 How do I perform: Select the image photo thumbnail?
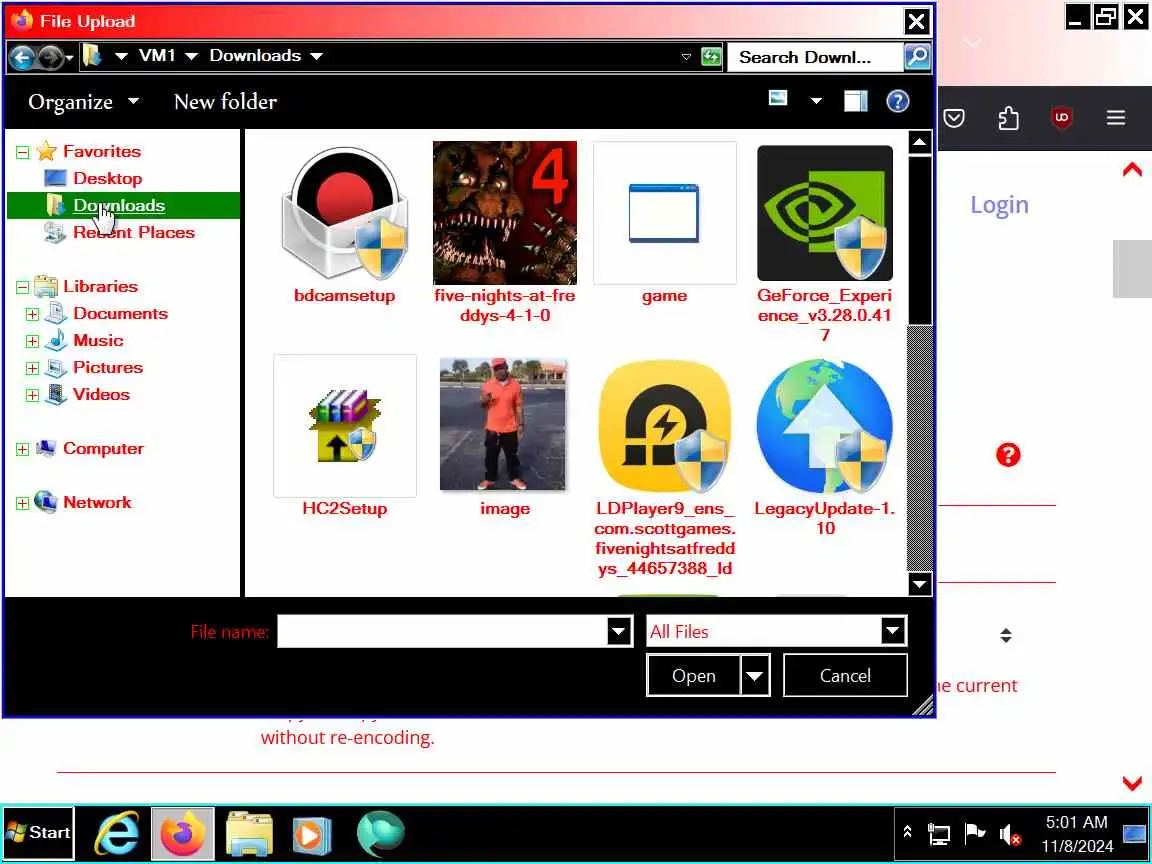click(504, 425)
